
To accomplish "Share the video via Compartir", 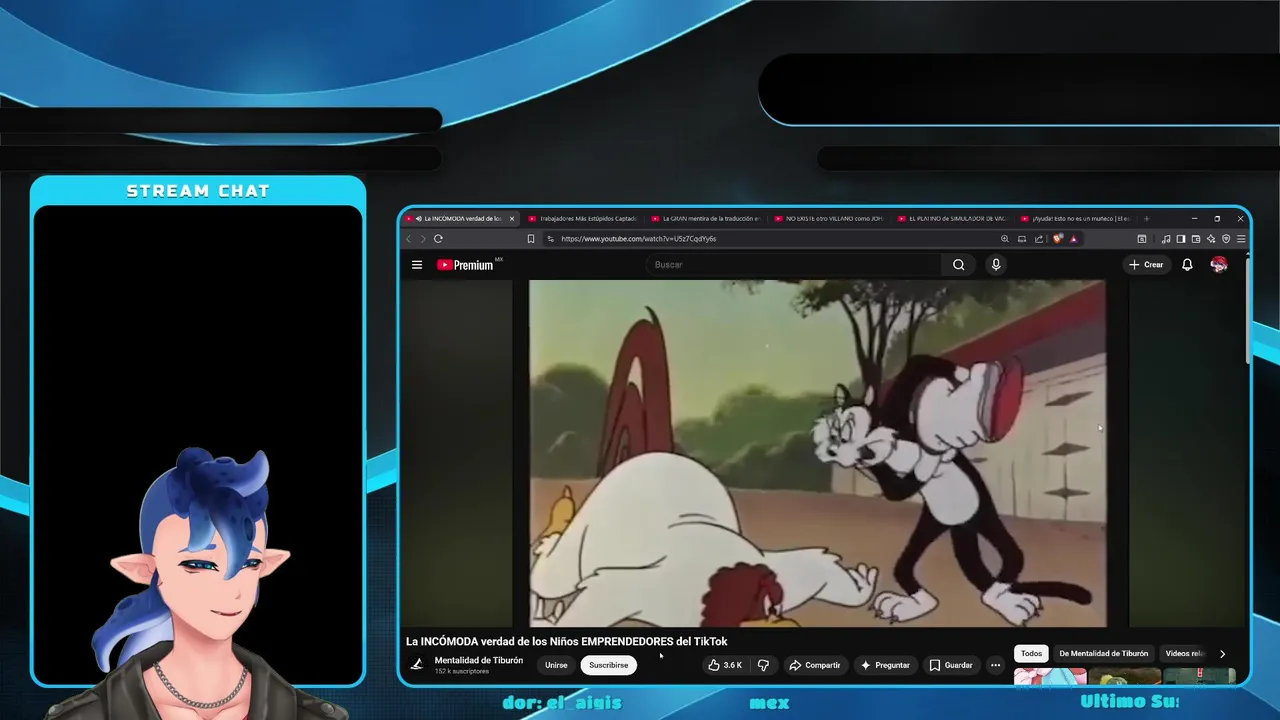I will click(x=814, y=665).
